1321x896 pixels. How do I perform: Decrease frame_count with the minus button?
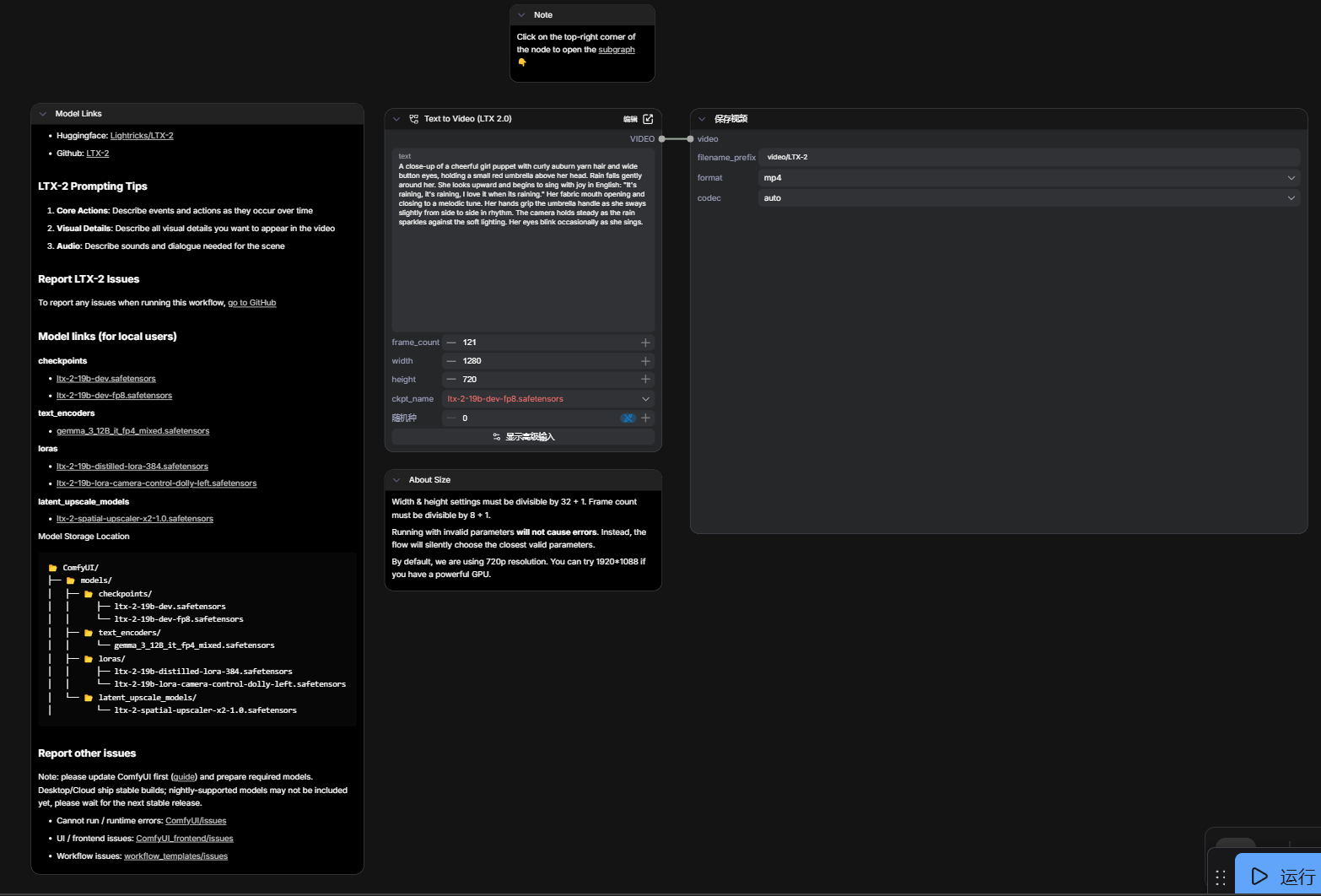coord(451,343)
